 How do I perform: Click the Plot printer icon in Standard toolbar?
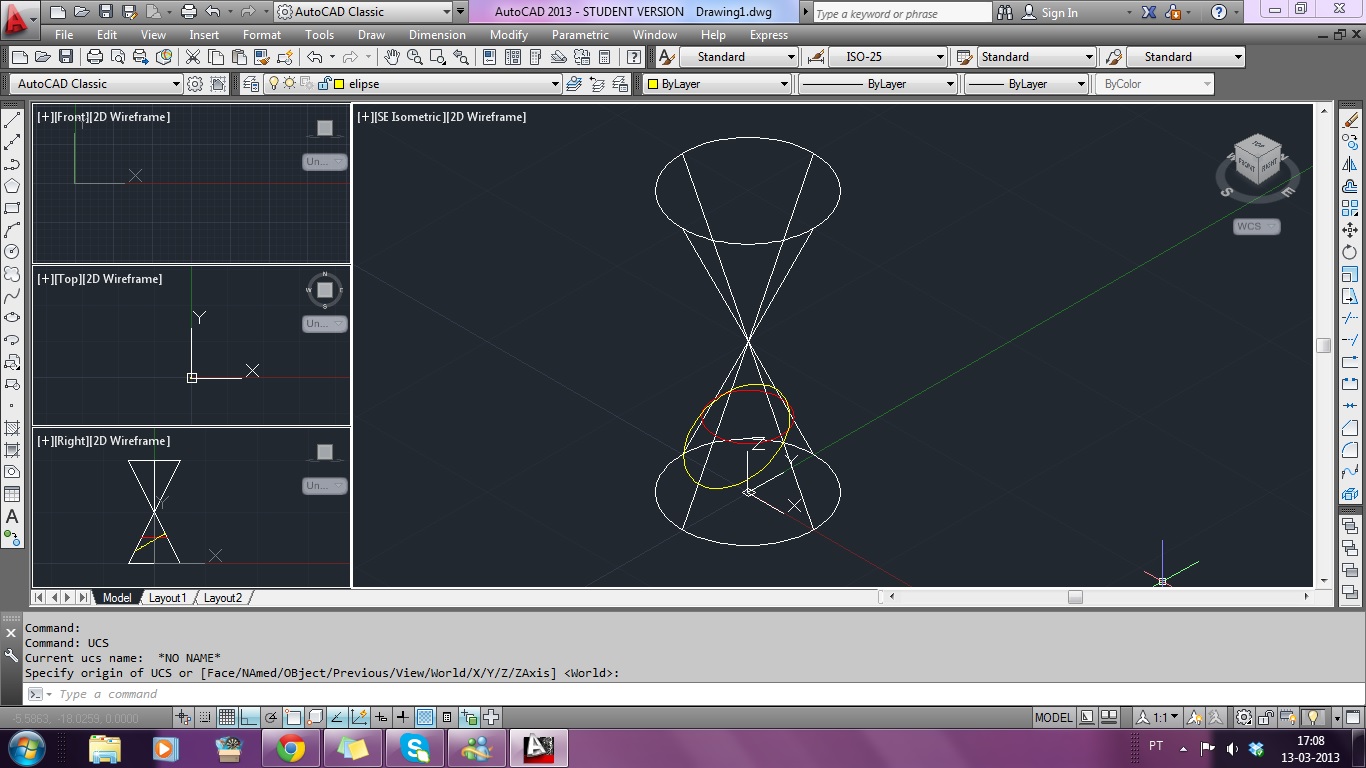(x=94, y=57)
